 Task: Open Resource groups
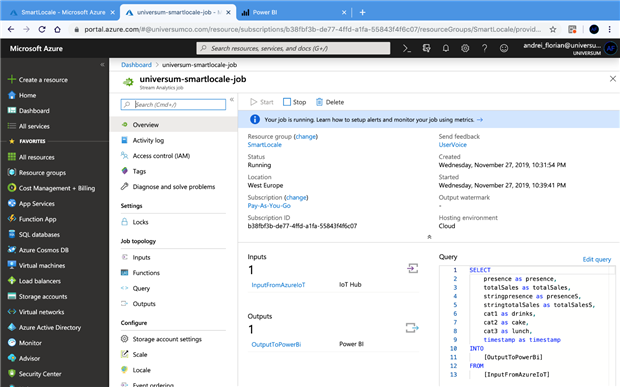pyautogui.click(x=37, y=172)
